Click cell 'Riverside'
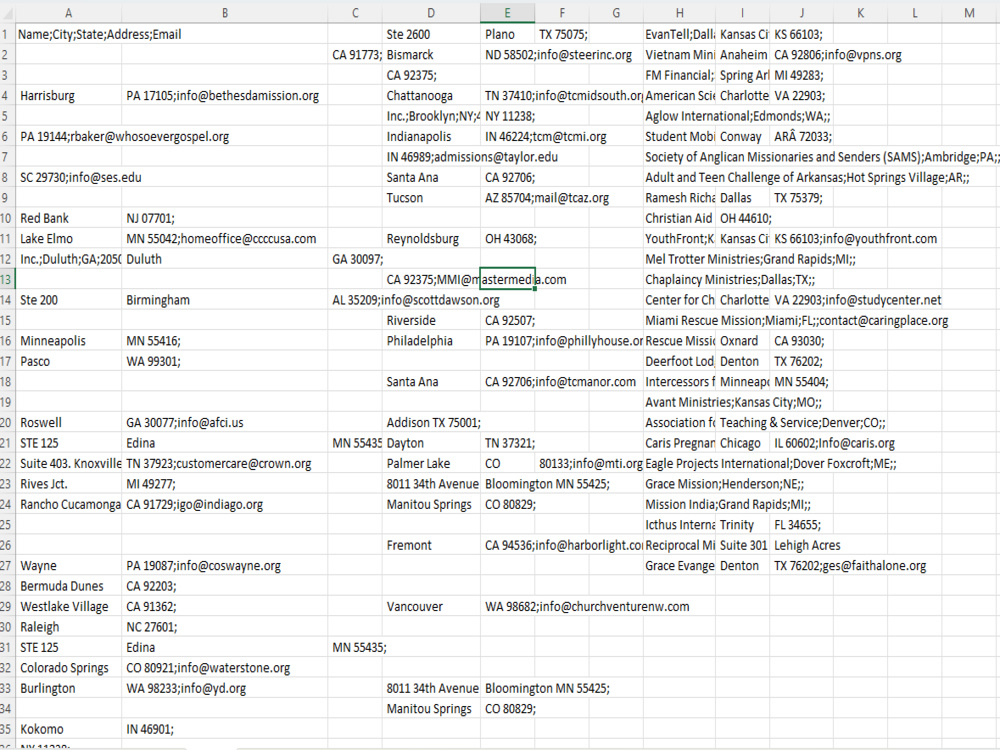Image resolution: width=1000 pixels, height=750 pixels. coord(431,320)
